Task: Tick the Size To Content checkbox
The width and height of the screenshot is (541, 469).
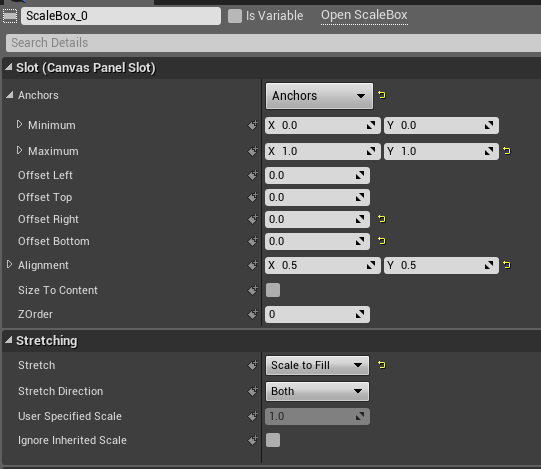Action: point(273,290)
